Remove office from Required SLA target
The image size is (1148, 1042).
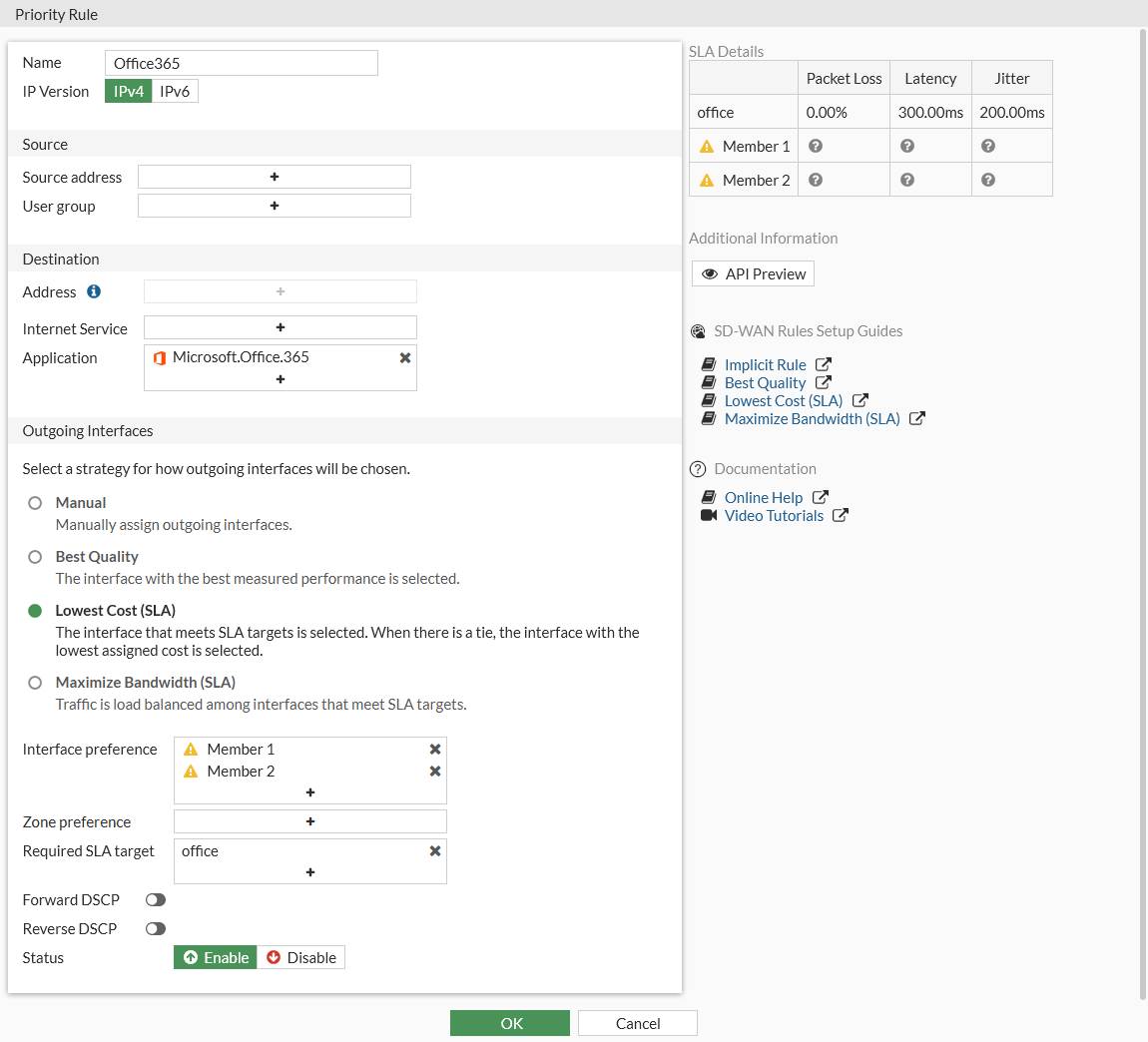point(435,851)
